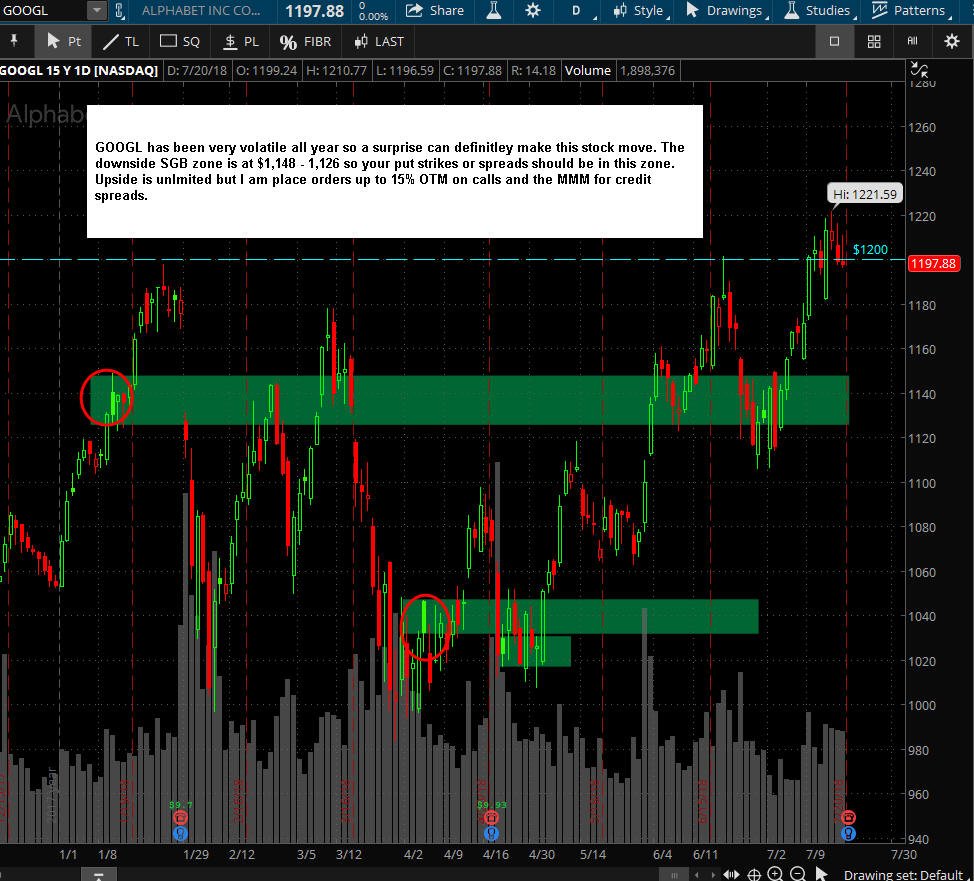974x881 pixels.
Task: Click the D: 7/20/18 date value
Action: tap(197, 71)
